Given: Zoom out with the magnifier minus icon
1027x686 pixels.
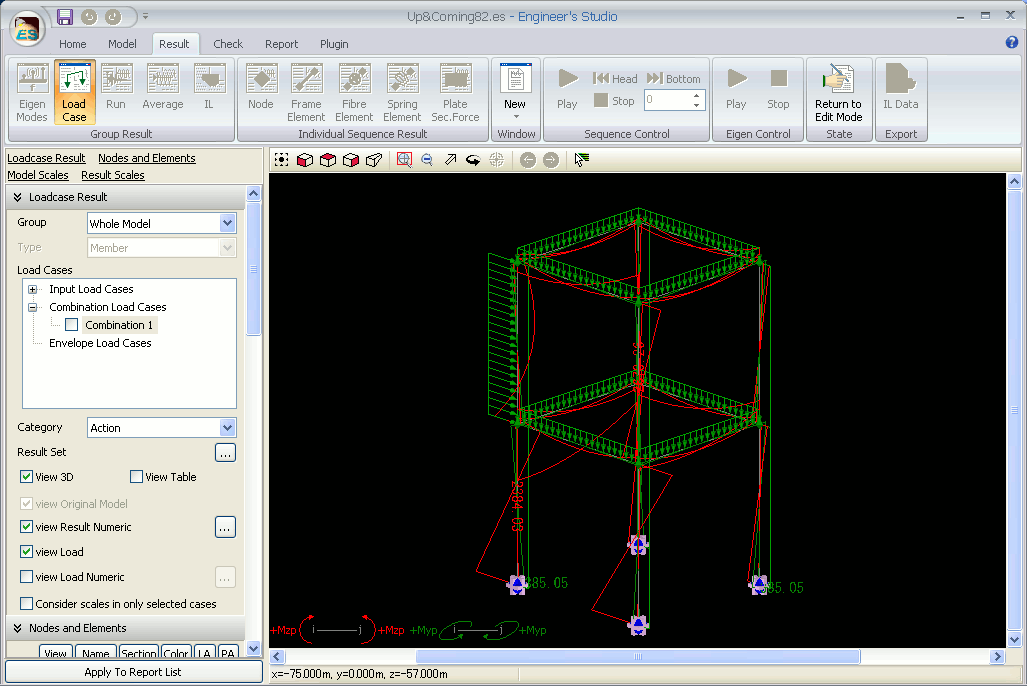Looking at the screenshot, I should coord(427,160).
